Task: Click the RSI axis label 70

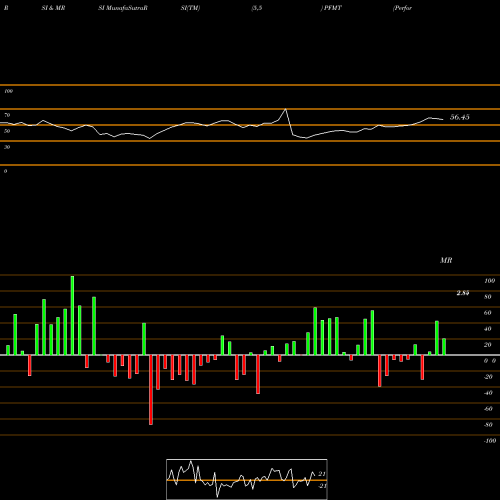Action: click(x=7, y=115)
